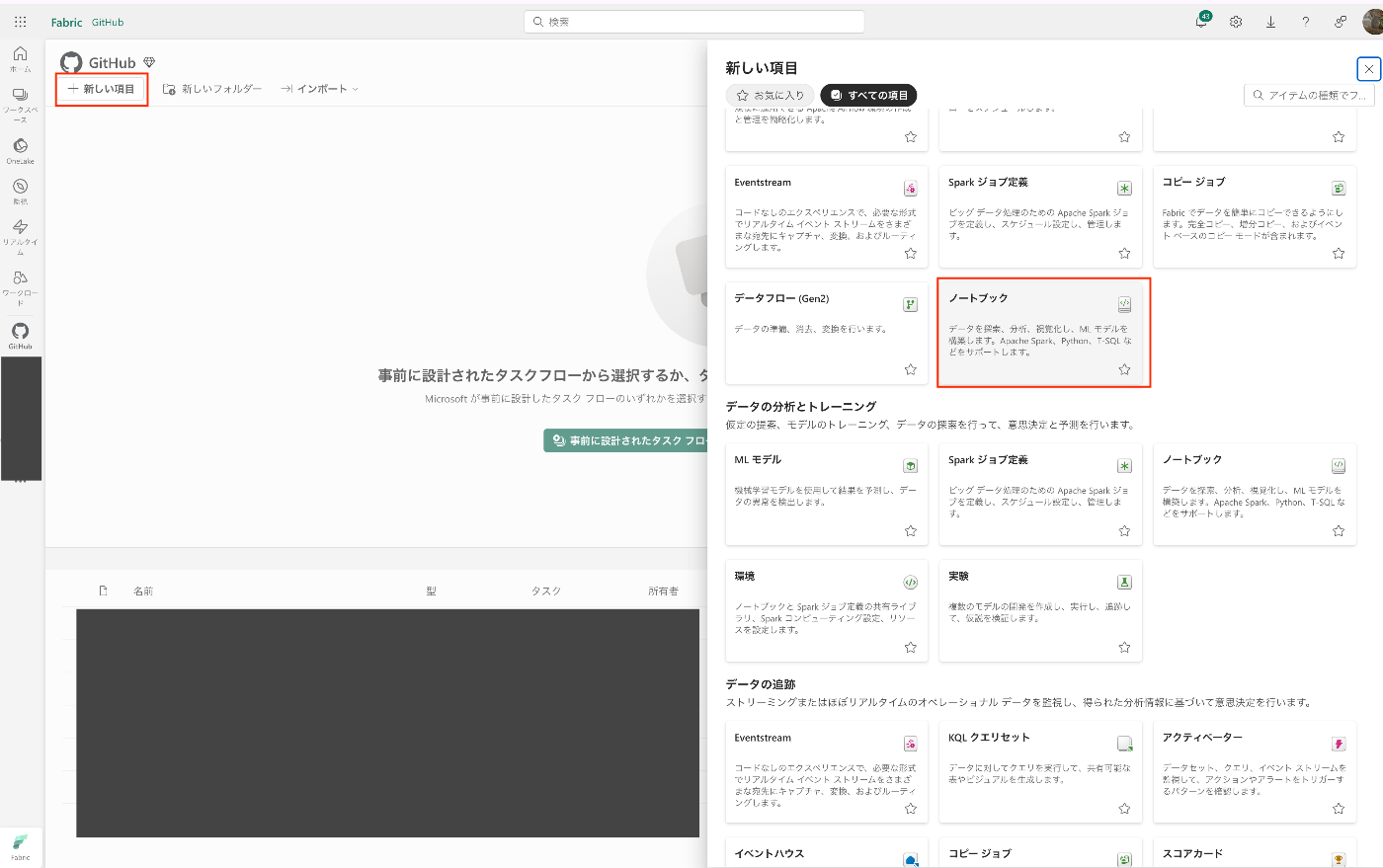The image size is (1383, 868).
Task: Favorite the 実験 card star
Action: 1124,648
